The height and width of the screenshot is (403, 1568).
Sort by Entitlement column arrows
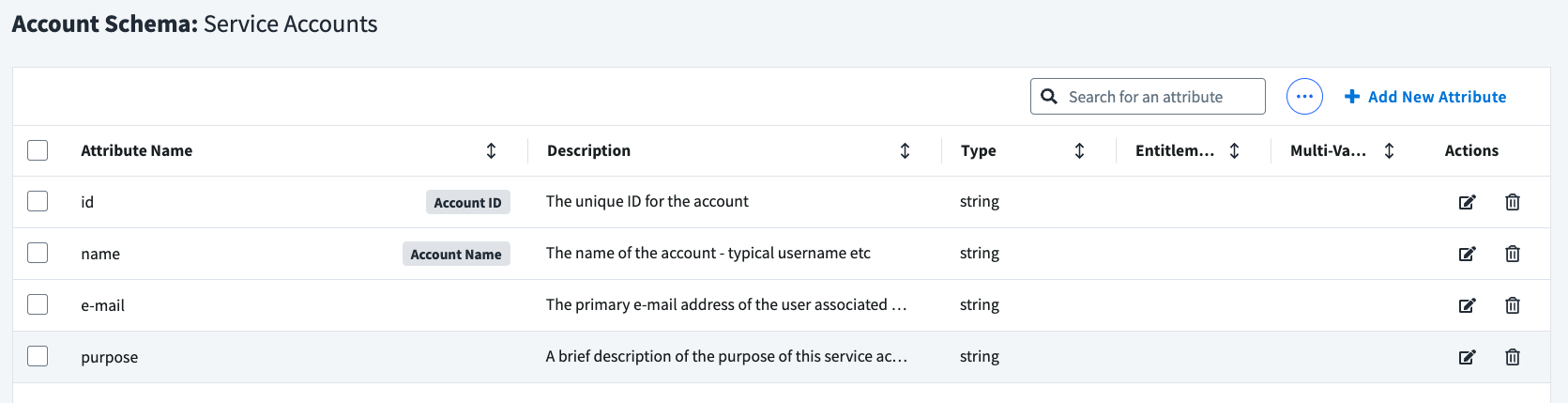click(1234, 150)
